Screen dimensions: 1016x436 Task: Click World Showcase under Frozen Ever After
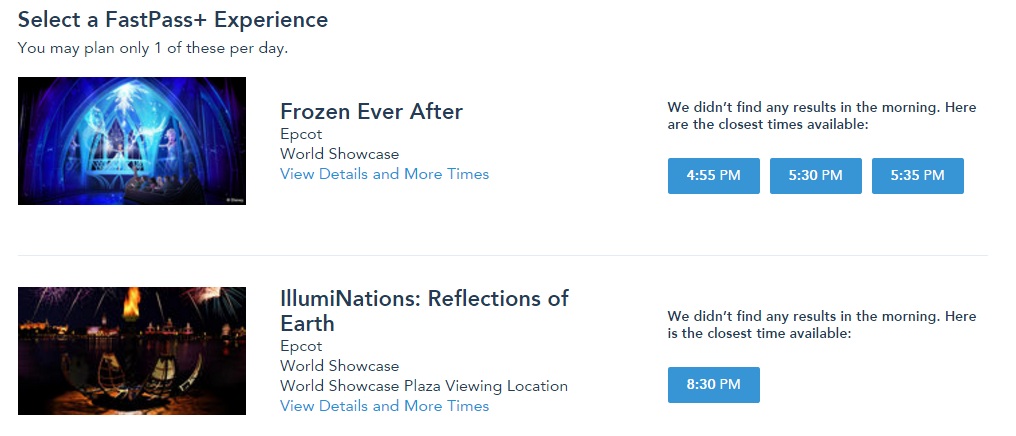339,154
